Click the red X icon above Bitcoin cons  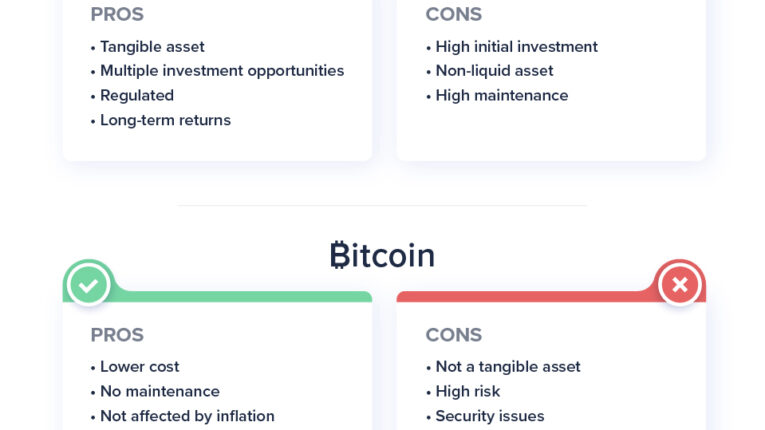click(x=679, y=284)
